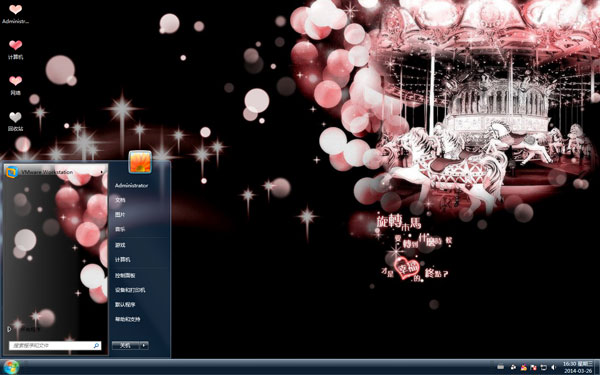Click the keyboard input tray icon

coord(500,367)
